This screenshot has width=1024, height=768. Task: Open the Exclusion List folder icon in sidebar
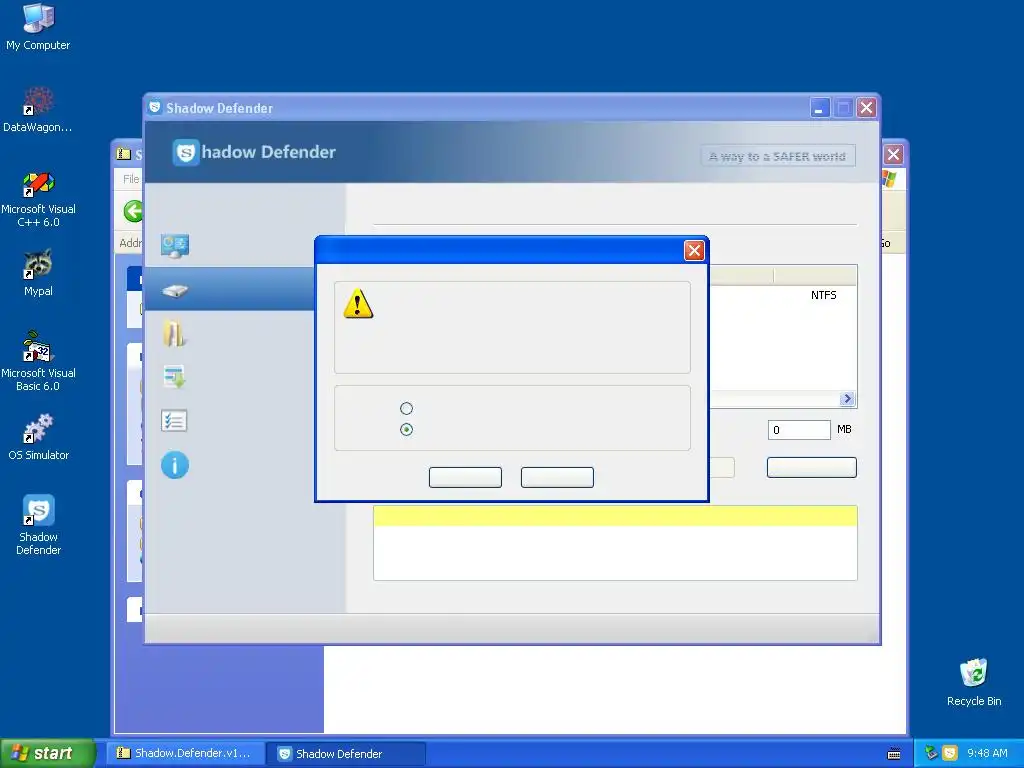click(x=174, y=333)
